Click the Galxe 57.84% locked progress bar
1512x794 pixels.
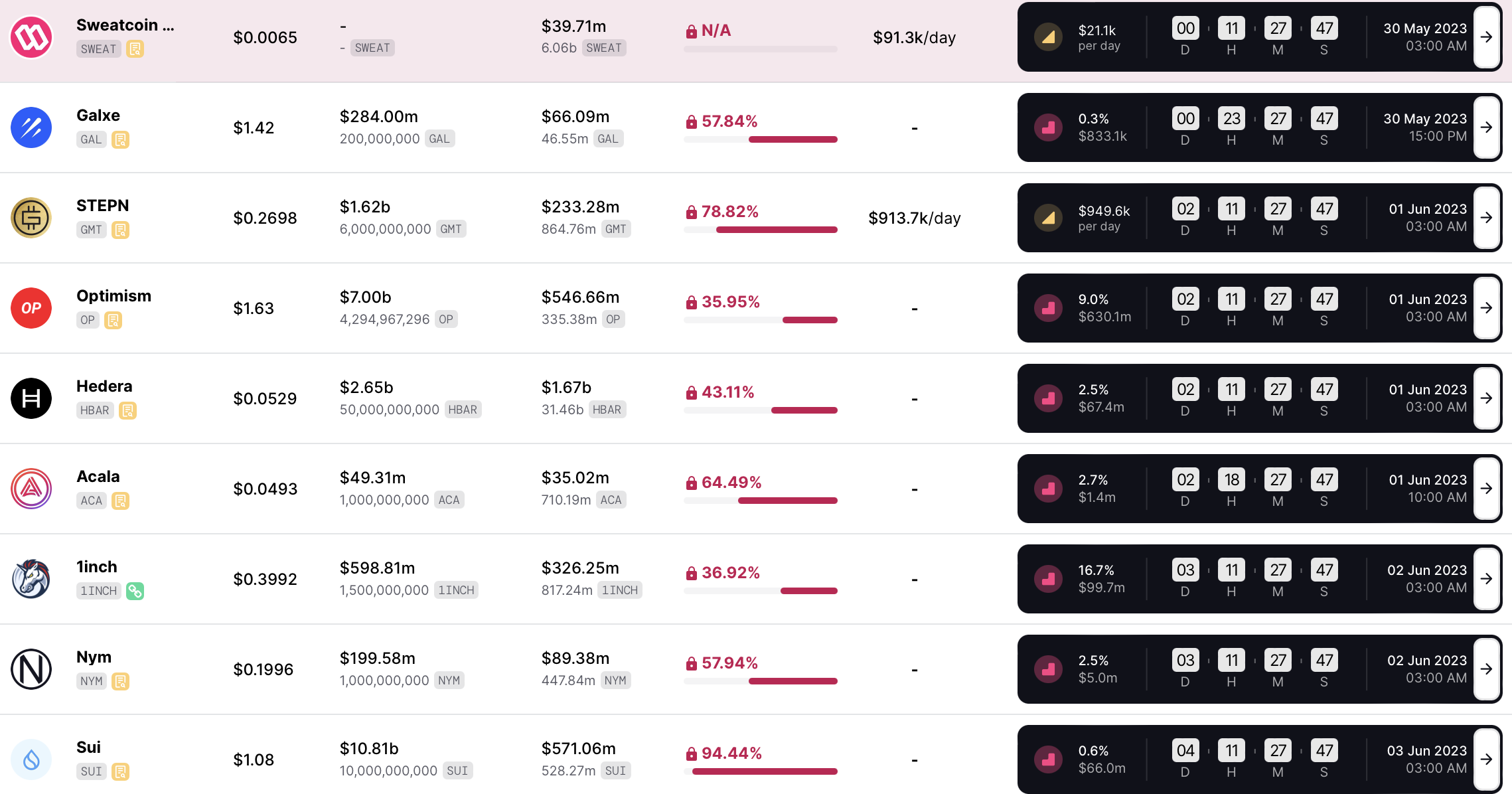(761, 139)
